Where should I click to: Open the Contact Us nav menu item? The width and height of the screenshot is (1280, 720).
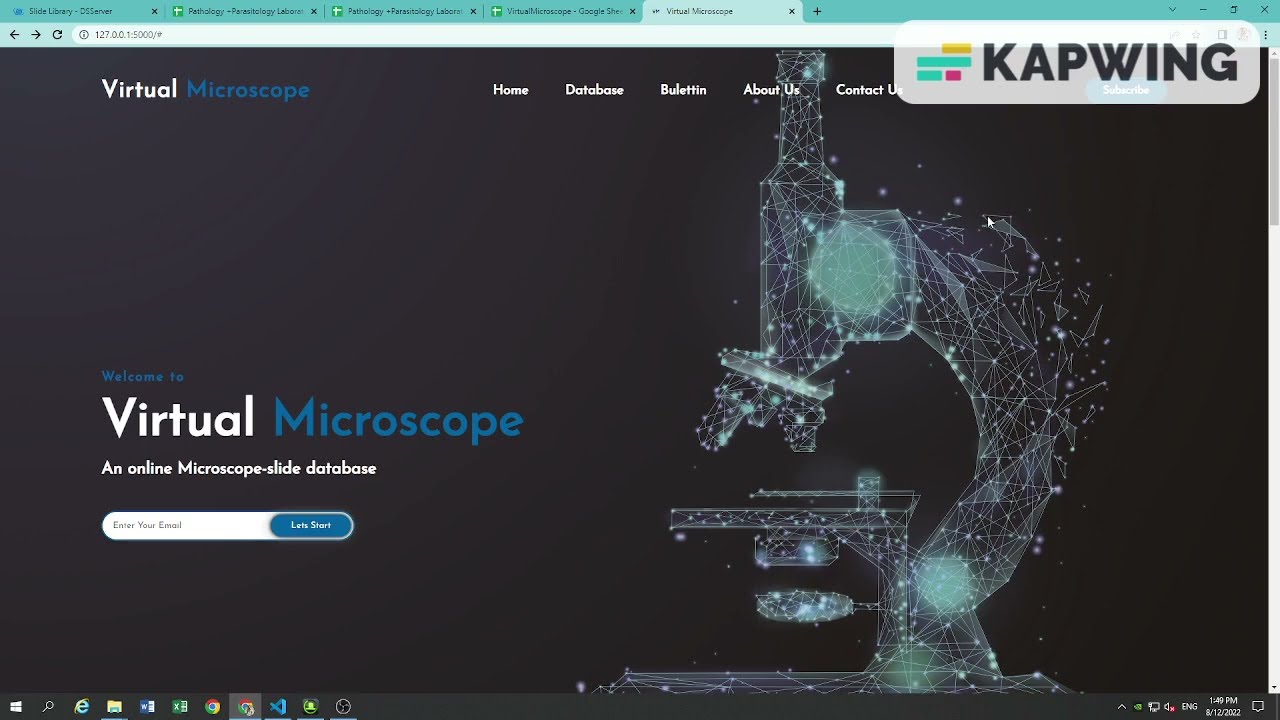tap(869, 90)
